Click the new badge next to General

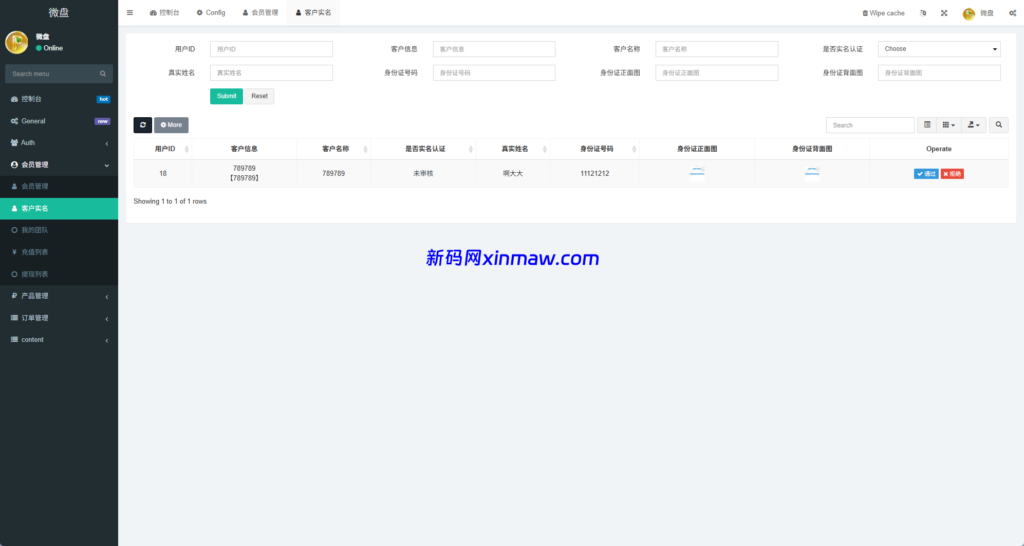103,121
